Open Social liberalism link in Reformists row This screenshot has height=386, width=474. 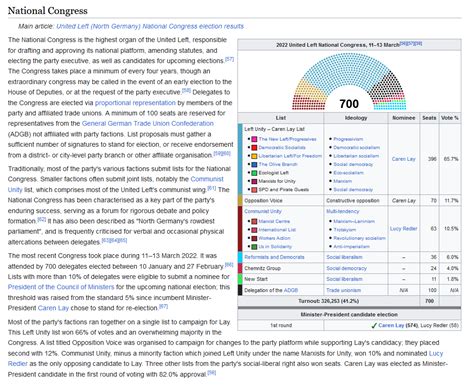[344, 257]
